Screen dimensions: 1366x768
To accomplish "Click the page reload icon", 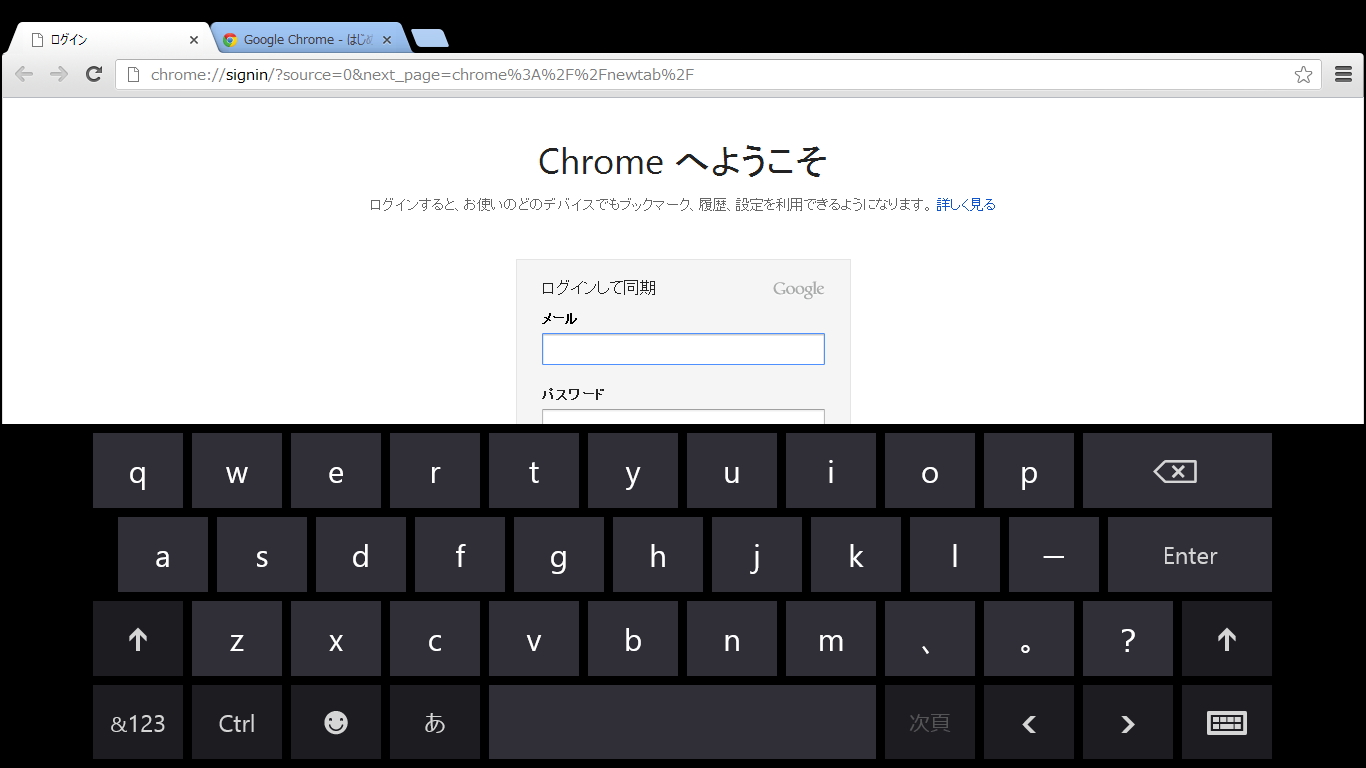I will point(94,74).
